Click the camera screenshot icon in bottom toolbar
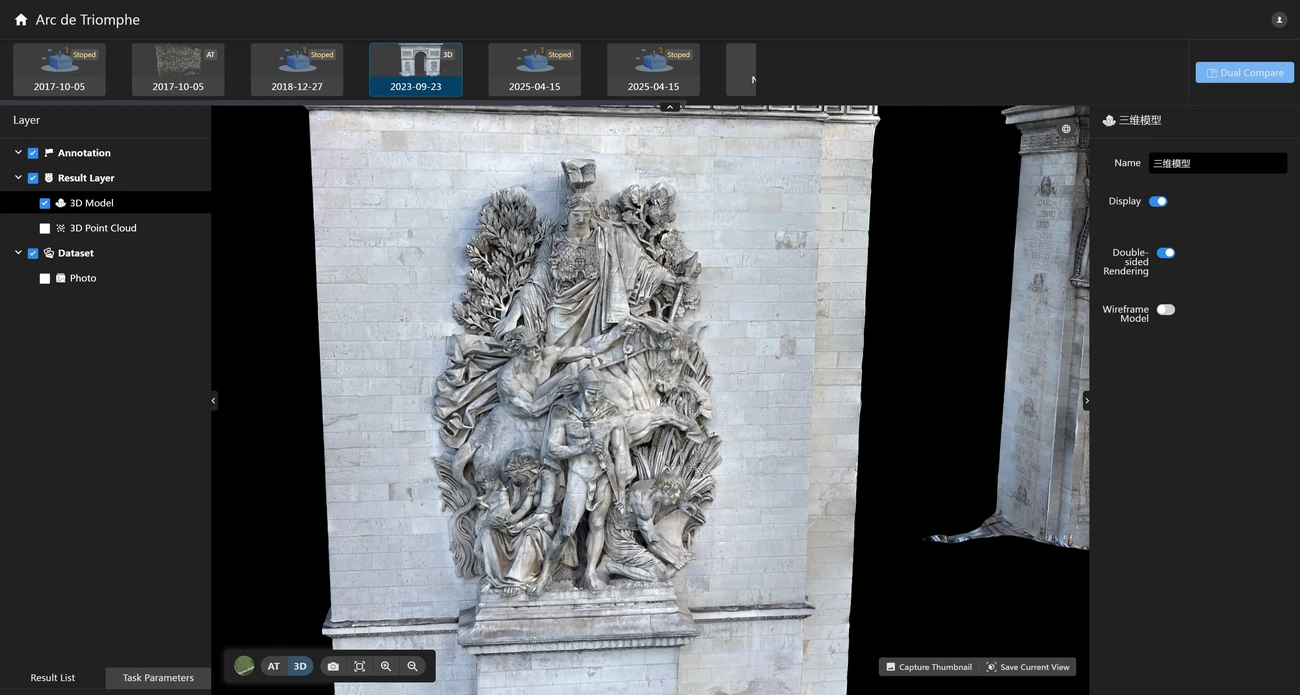The width and height of the screenshot is (1300, 695). [x=333, y=667]
